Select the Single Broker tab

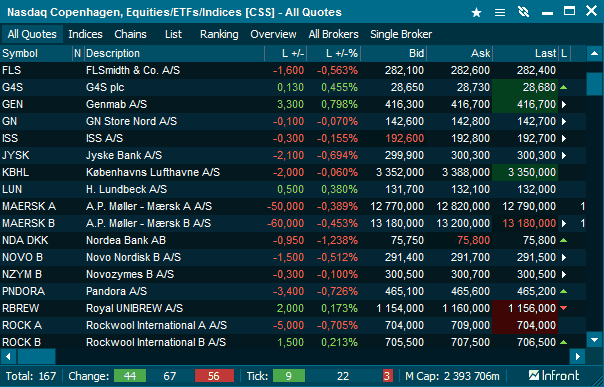(x=401, y=34)
